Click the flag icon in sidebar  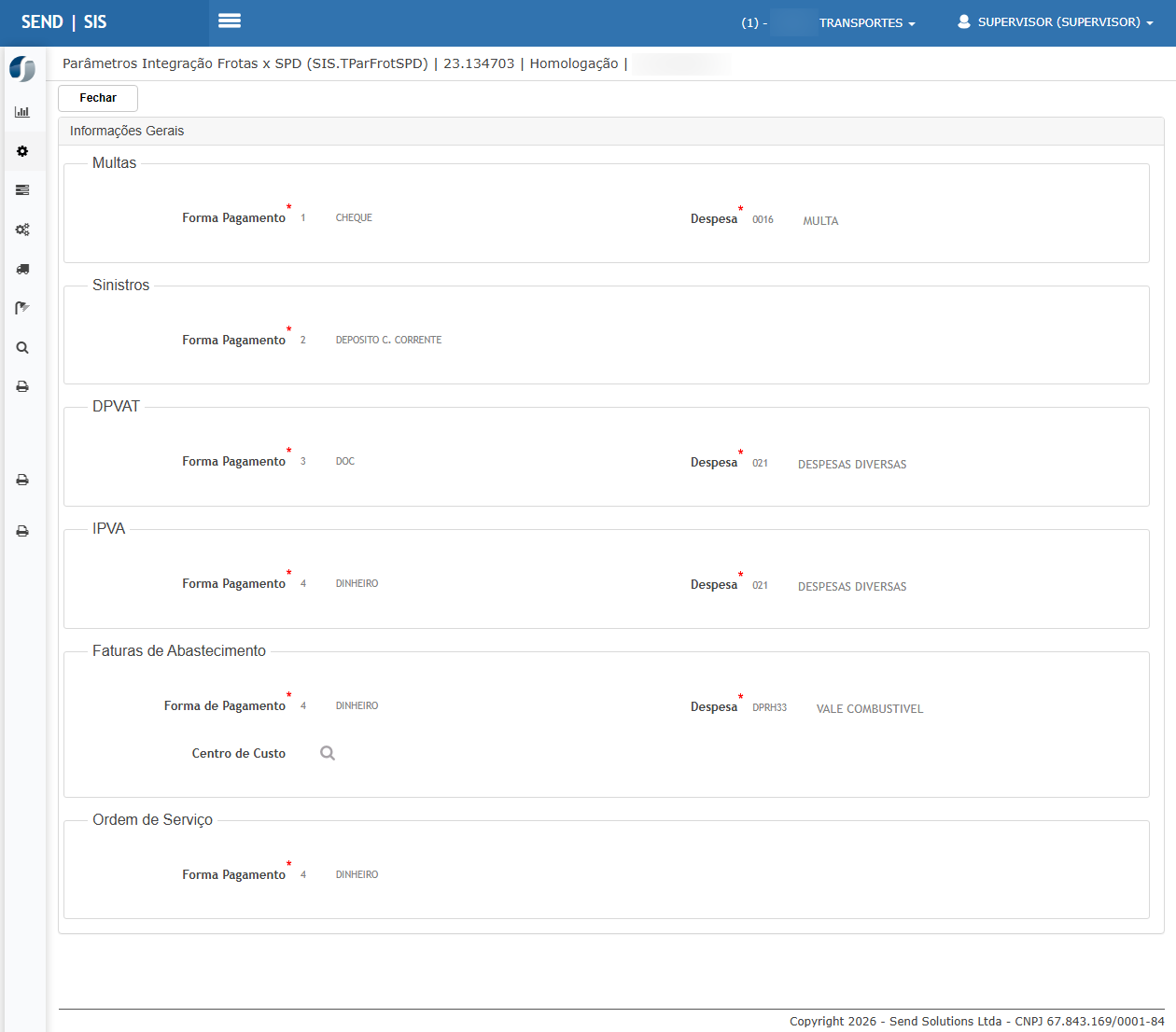pyautogui.click(x=22, y=308)
